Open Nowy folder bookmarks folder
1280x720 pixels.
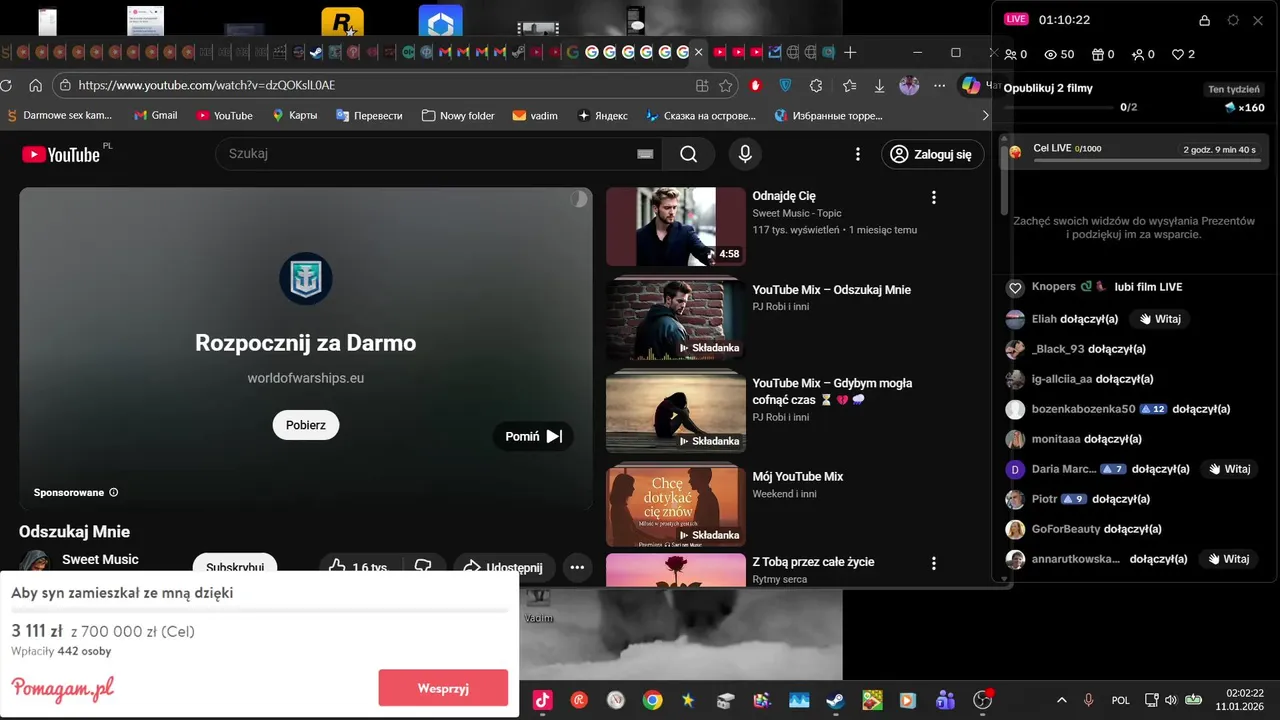point(458,116)
